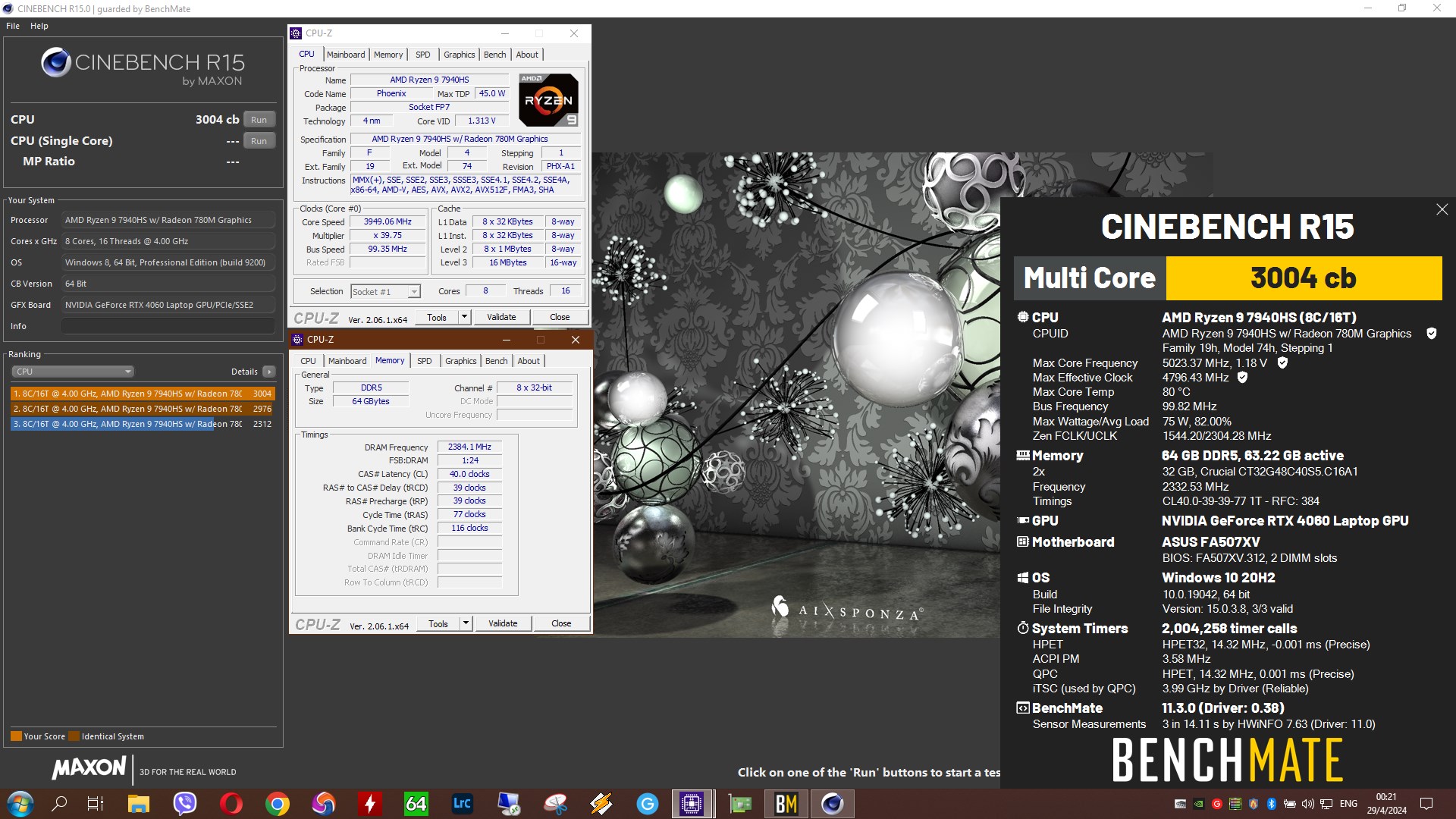Launch Viber from taskbar
The height and width of the screenshot is (819, 1456).
184,804
